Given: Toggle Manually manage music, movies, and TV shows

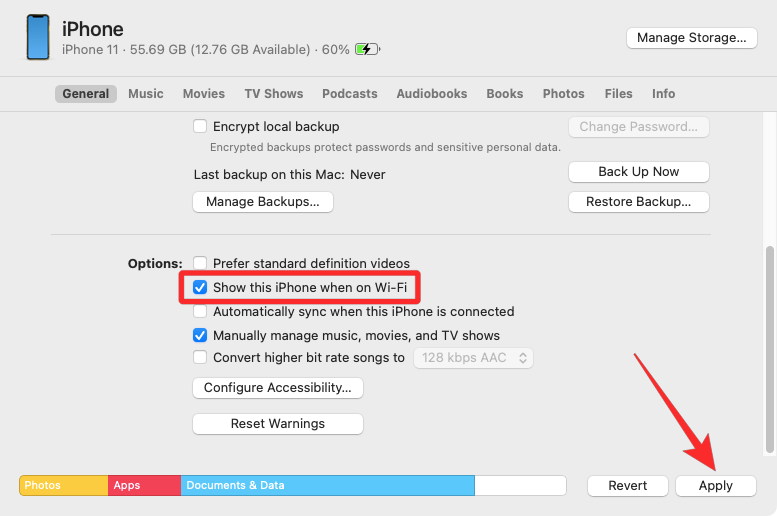Looking at the screenshot, I should pyautogui.click(x=200, y=336).
